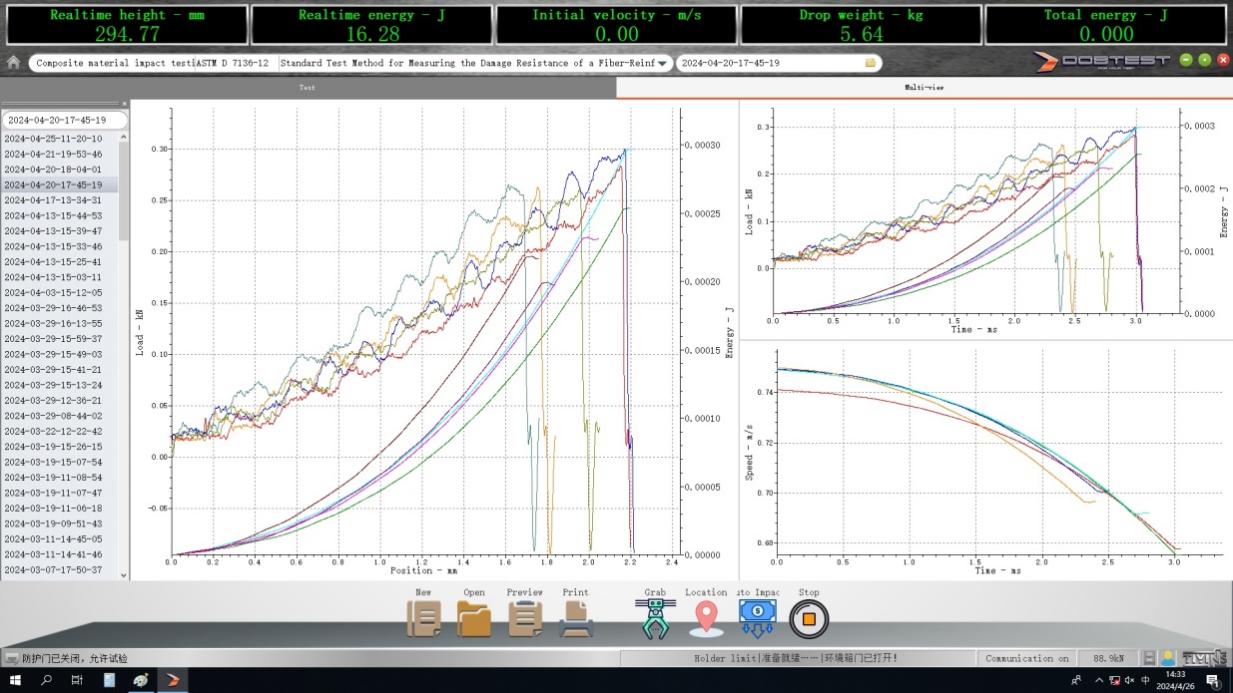This screenshot has width=1233, height=693.
Task: Open Windows Task View
Action: click(x=77, y=680)
